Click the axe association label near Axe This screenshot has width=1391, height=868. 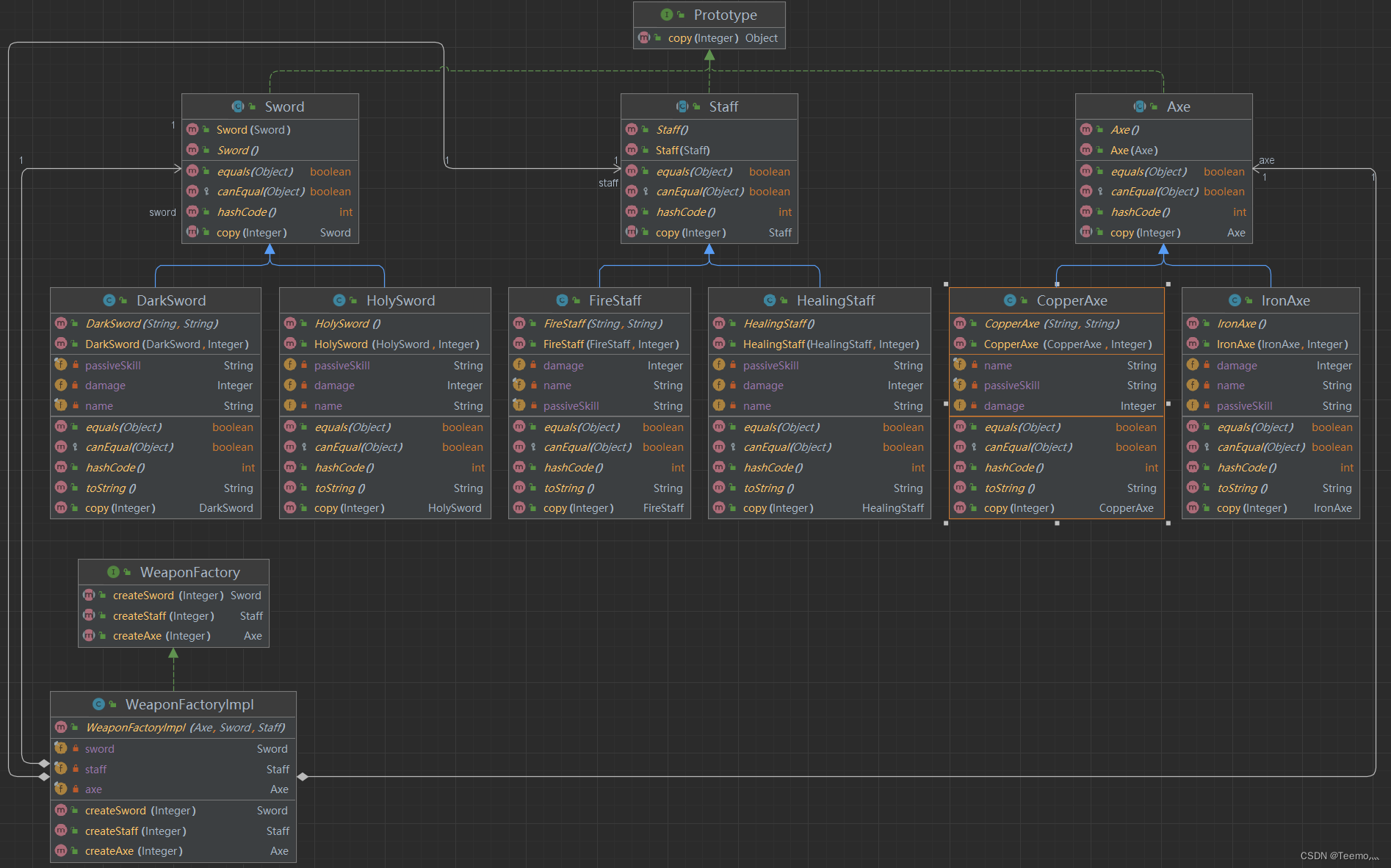click(x=1267, y=160)
